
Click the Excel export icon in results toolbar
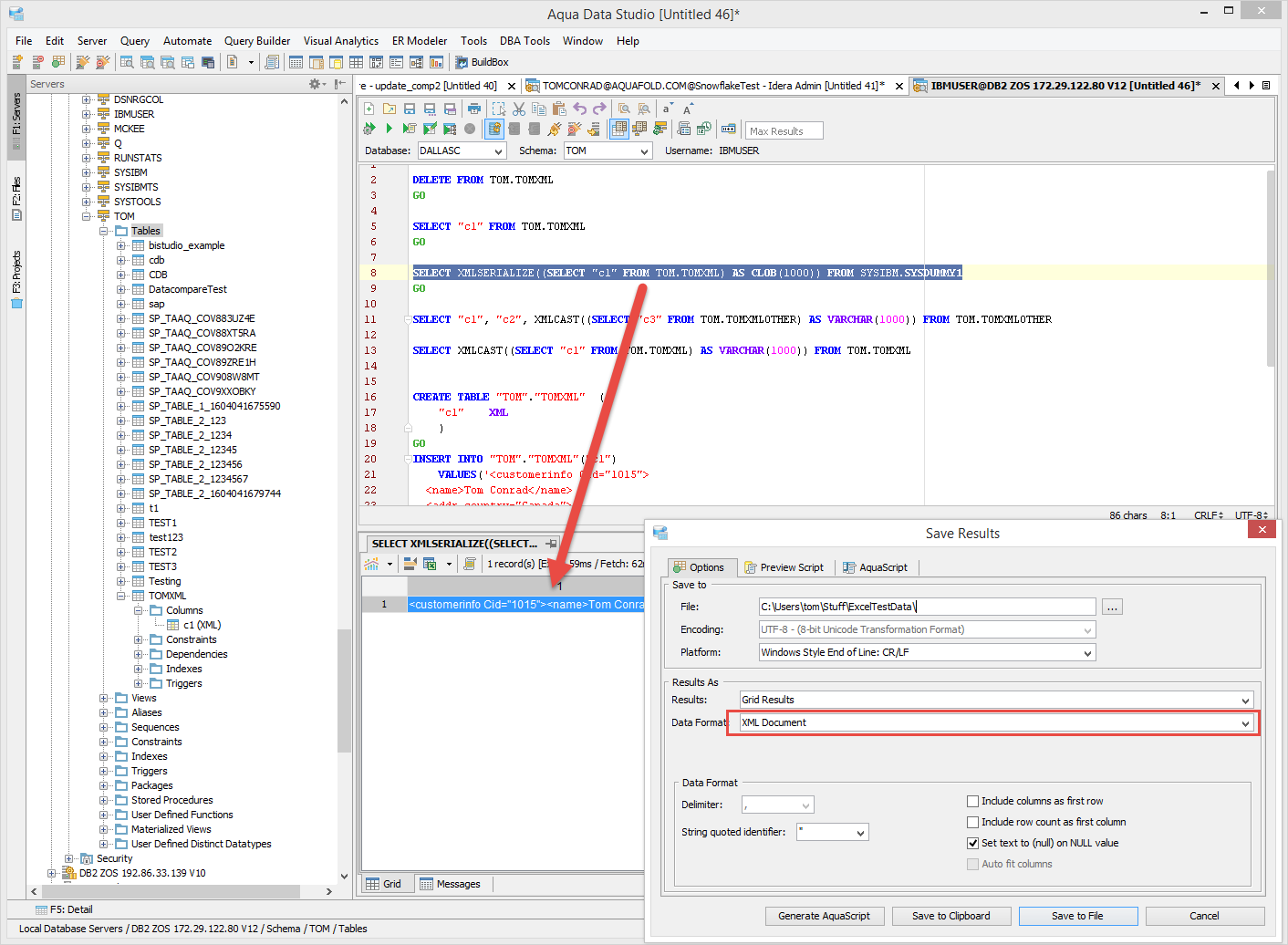click(430, 564)
